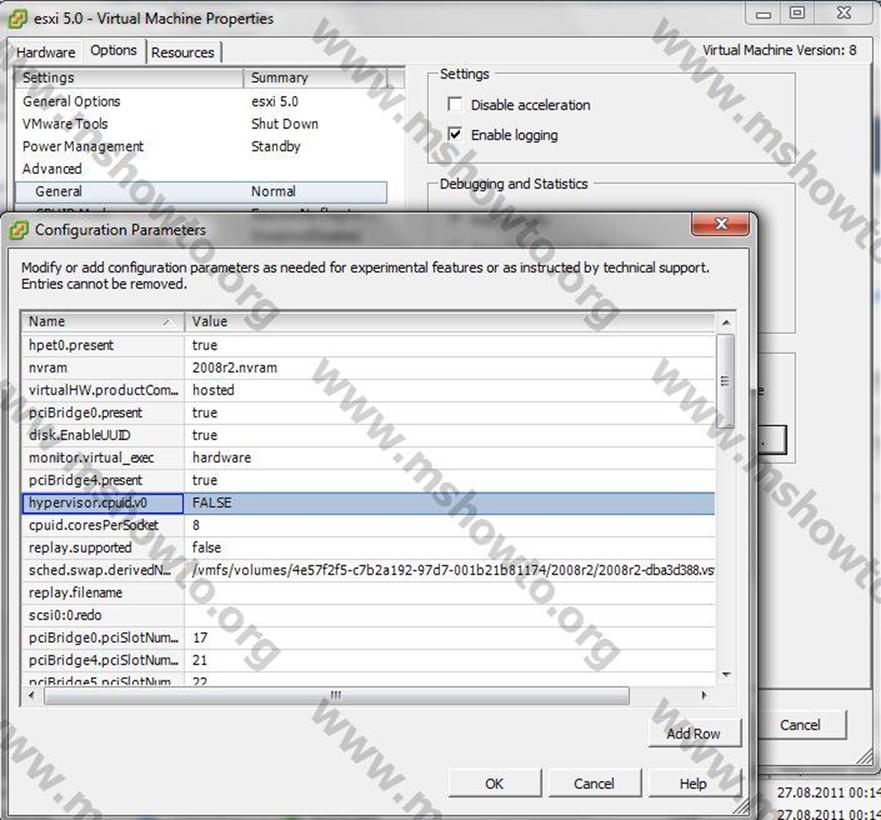The image size is (881, 820).
Task: Select the pciBridge4.present parameter
Action: [x=103, y=480]
